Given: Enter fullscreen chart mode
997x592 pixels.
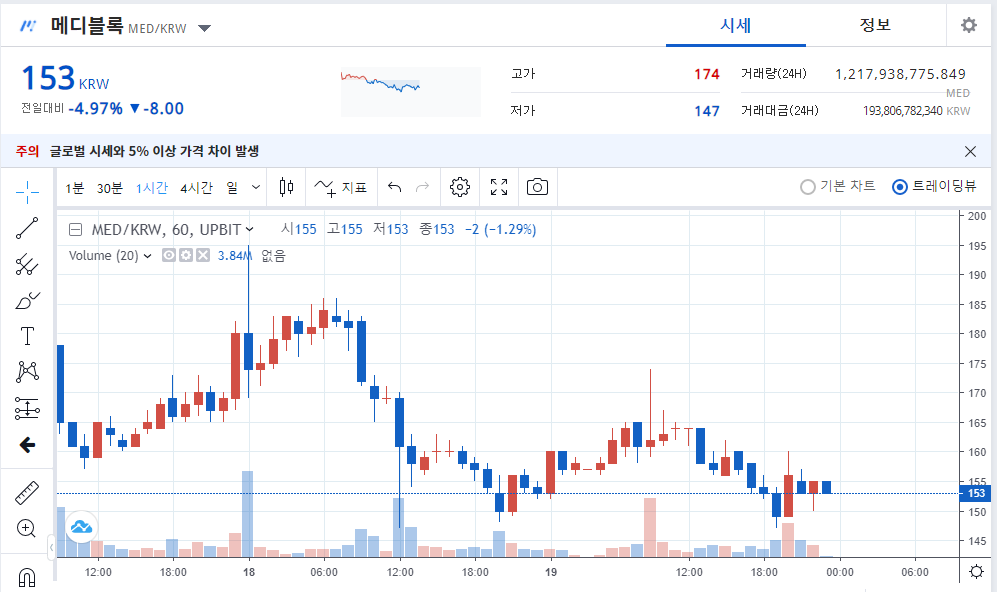Looking at the screenshot, I should point(499,187).
